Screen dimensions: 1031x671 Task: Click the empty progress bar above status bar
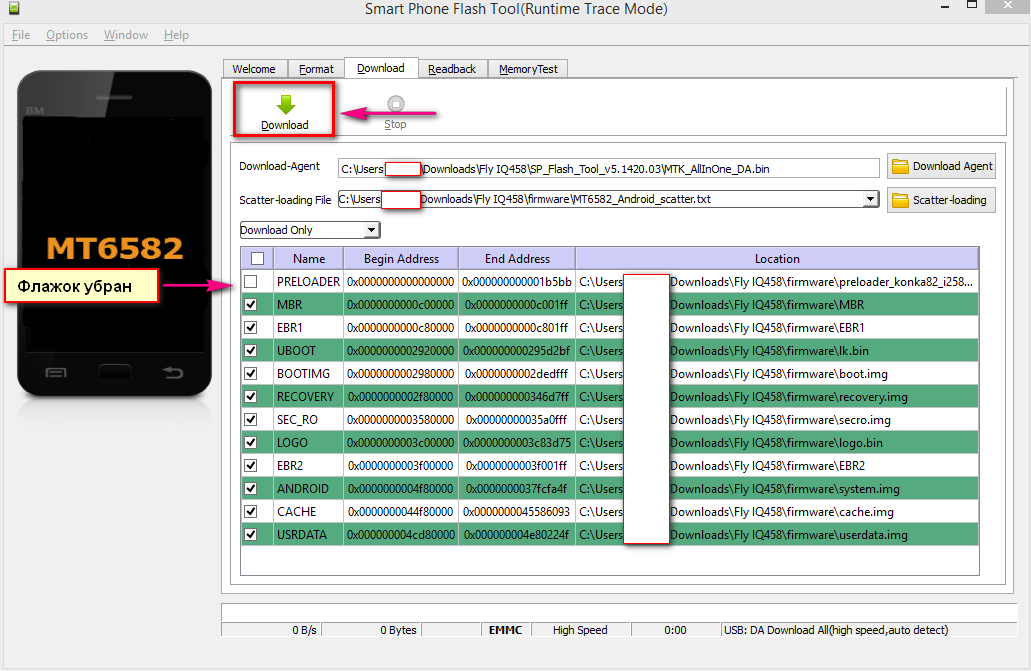pos(619,612)
